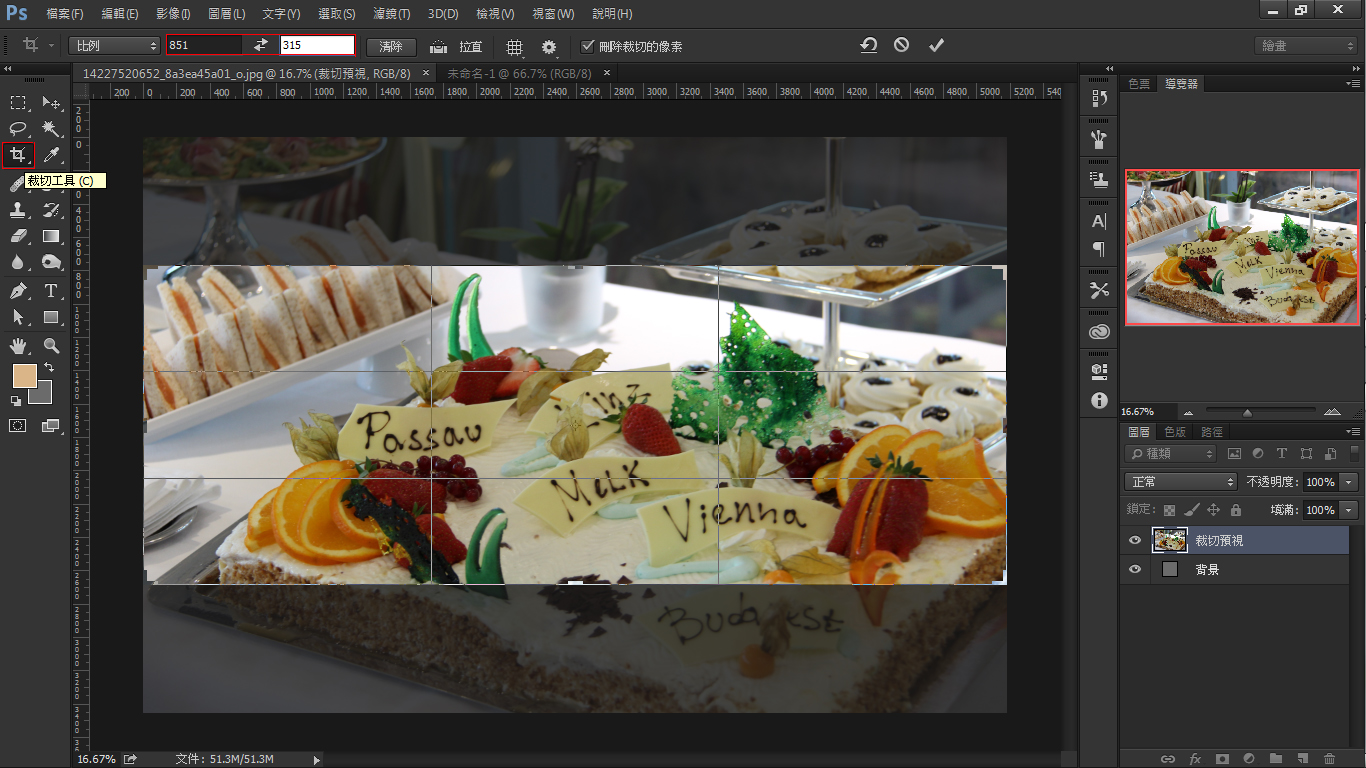The height and width of the screenshot is (768, 1366).
Task: Hide the 背景 layer
Action: coord(1134,569)
